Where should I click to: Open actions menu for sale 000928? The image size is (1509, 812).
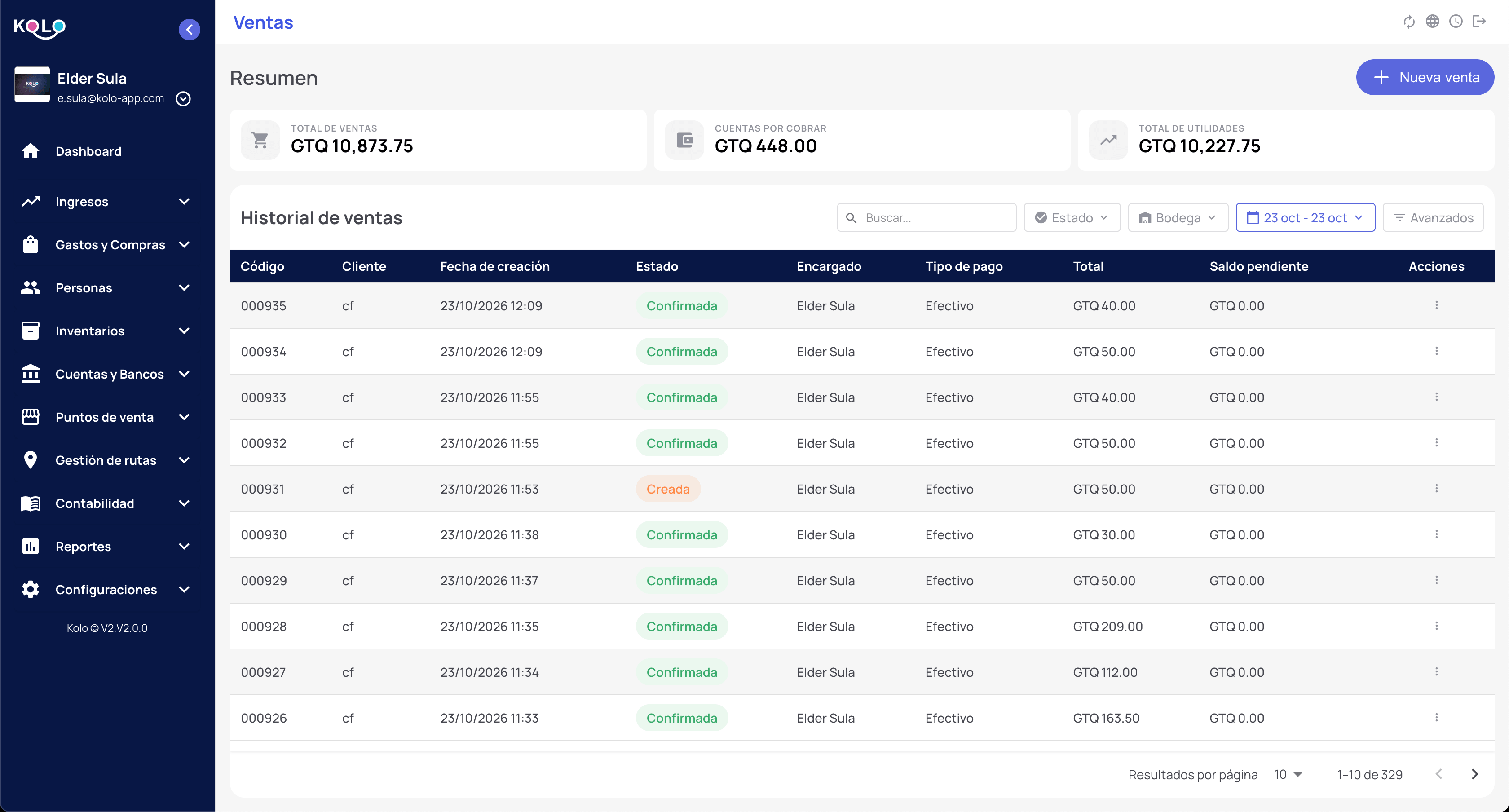1436,626
